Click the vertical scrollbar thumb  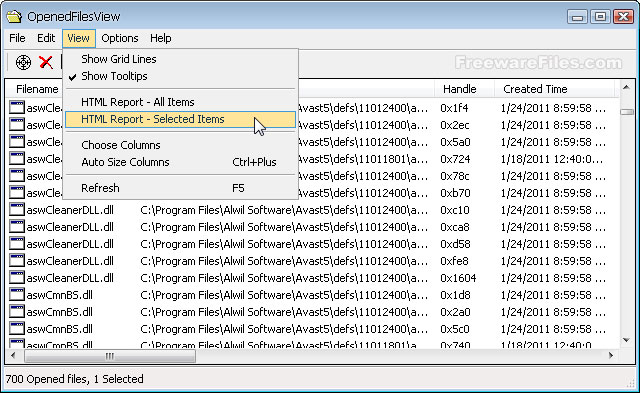click(x=627, y=111)
